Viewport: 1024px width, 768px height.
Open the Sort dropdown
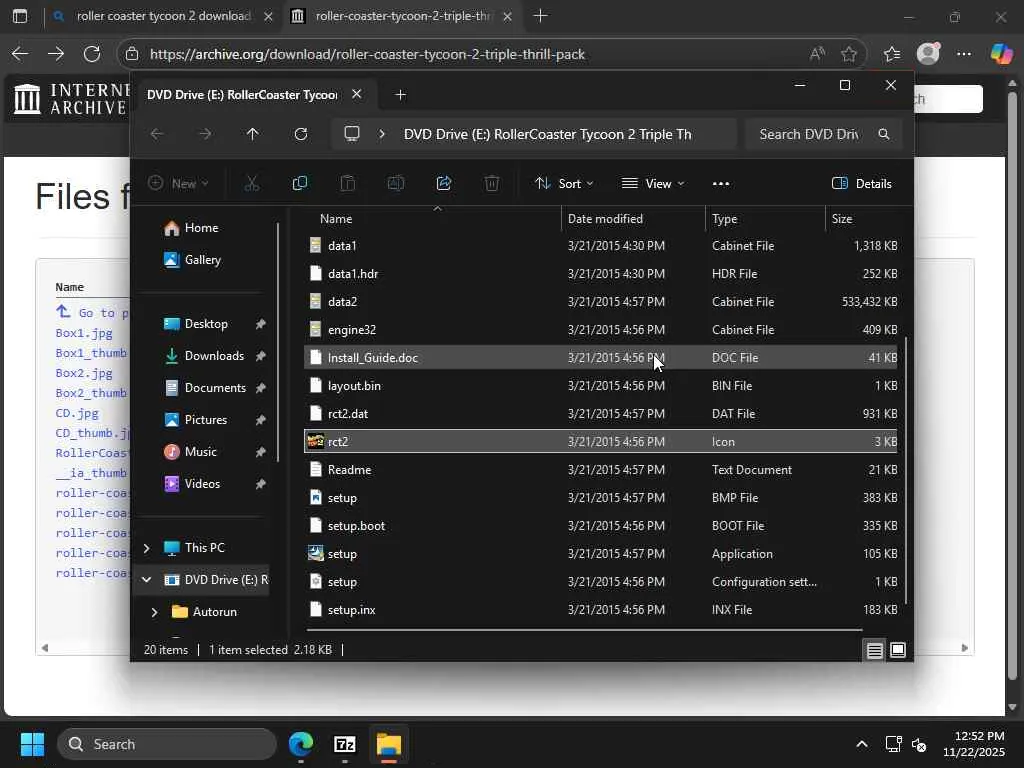[564, 184]
